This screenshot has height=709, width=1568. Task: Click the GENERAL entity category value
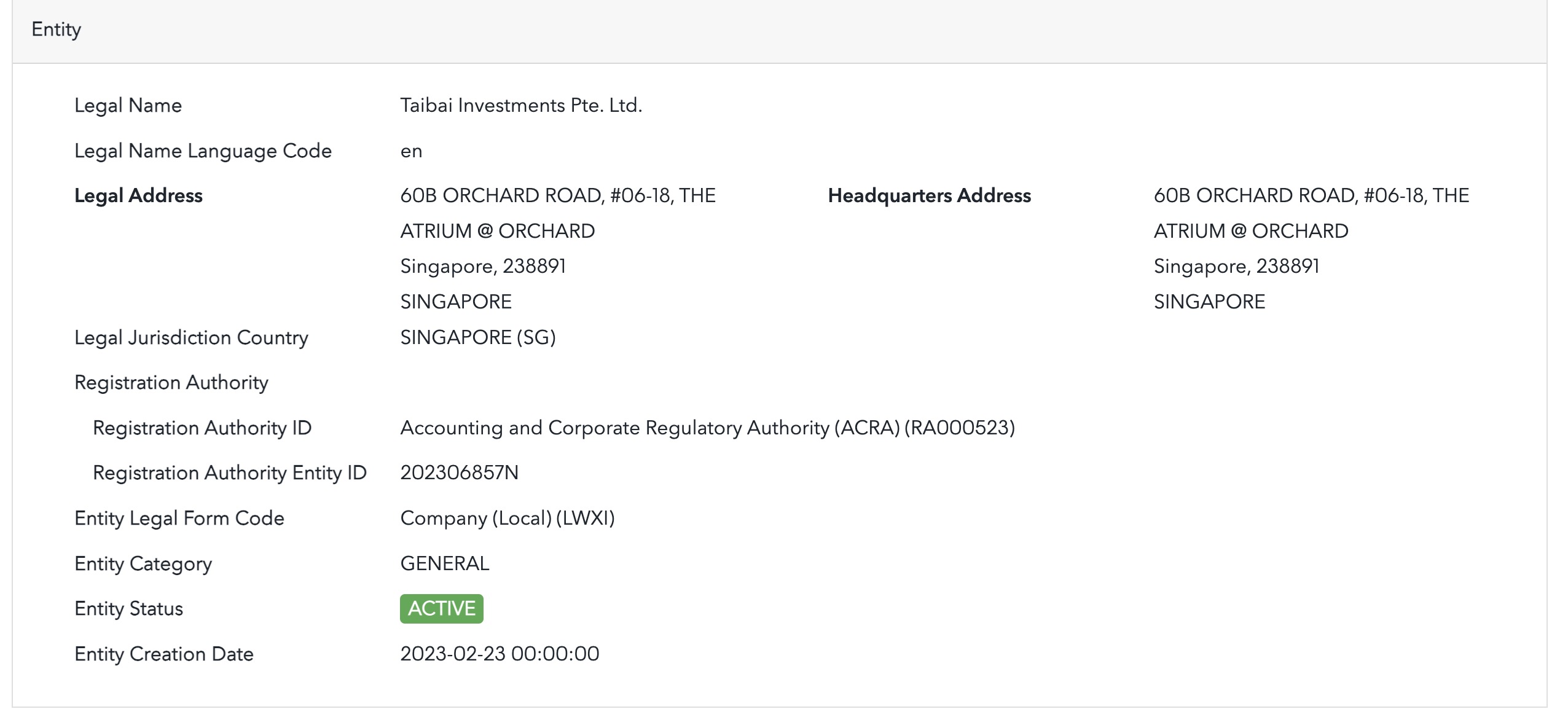pyautogui.click(x=444, y=563)
